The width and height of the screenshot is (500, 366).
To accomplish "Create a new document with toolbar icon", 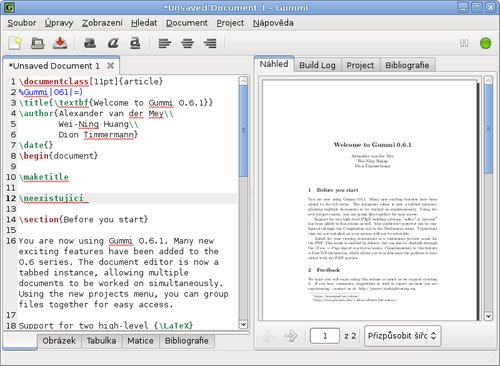I will (15, 43).
